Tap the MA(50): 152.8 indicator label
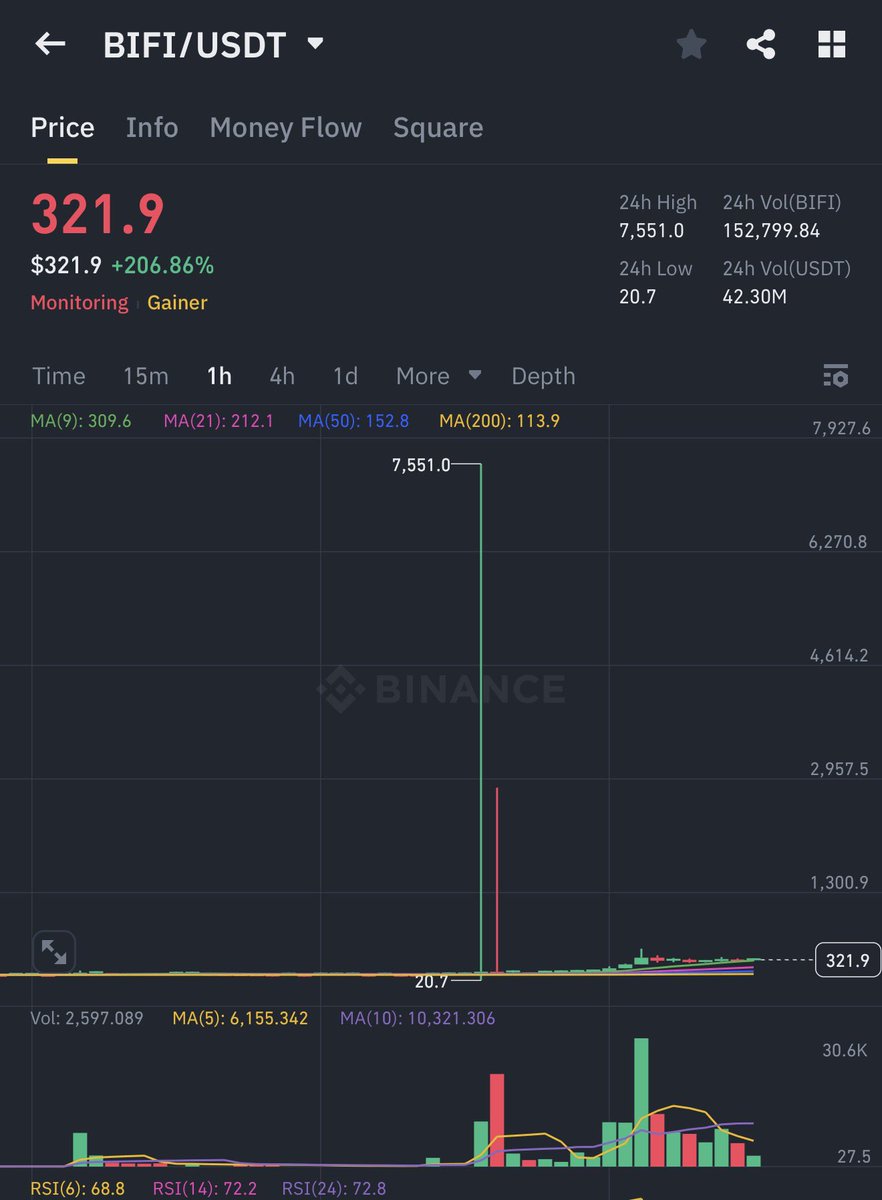This screenshot has width=882, height=1200. (354, 421)
